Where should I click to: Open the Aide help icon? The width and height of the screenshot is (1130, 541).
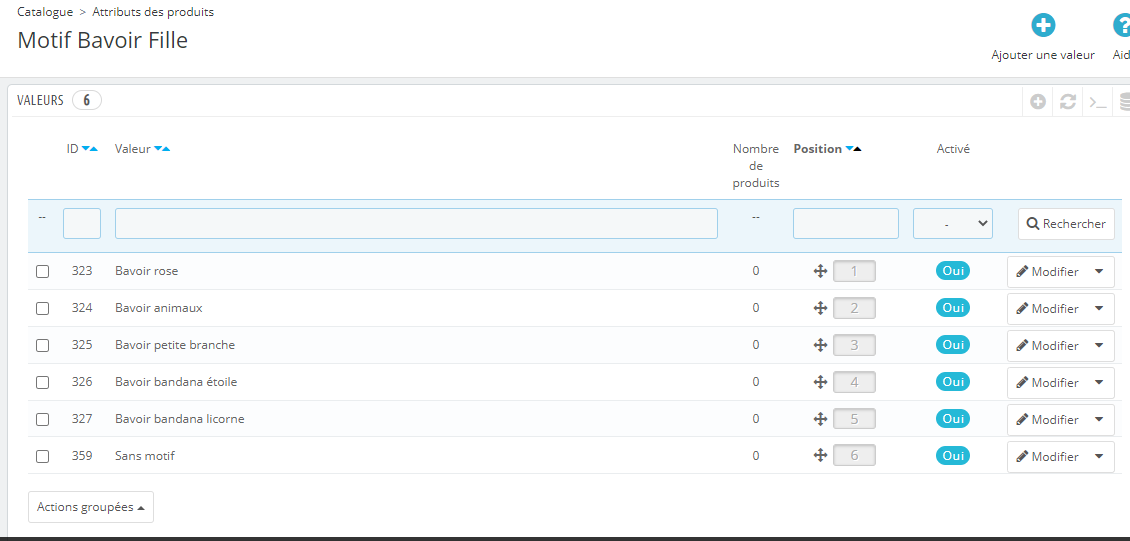click(x=1122, y=26)
